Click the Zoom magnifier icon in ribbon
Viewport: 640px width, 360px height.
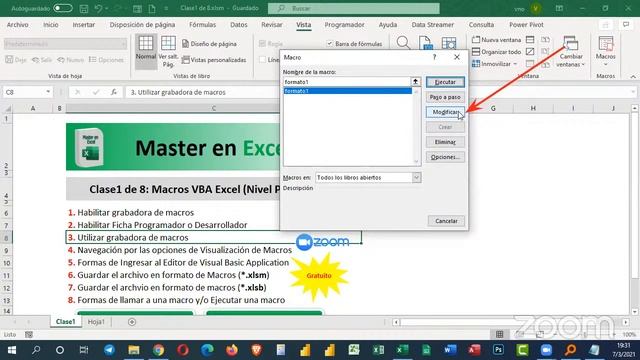click(x=403, y=42)
